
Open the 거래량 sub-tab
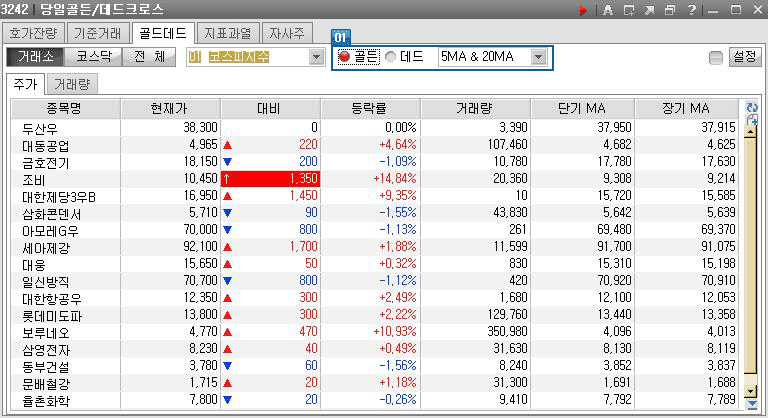point(71,84)
